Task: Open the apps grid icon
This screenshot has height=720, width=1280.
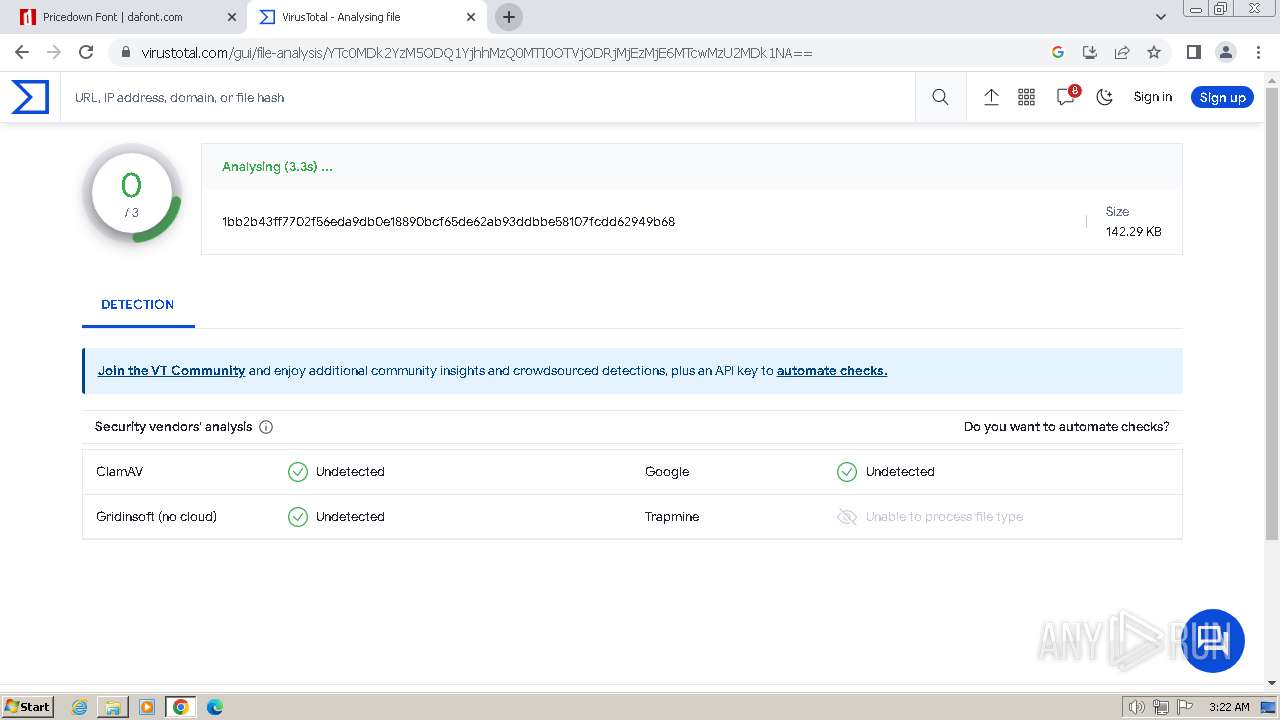Action: [x=1026, y=97]
